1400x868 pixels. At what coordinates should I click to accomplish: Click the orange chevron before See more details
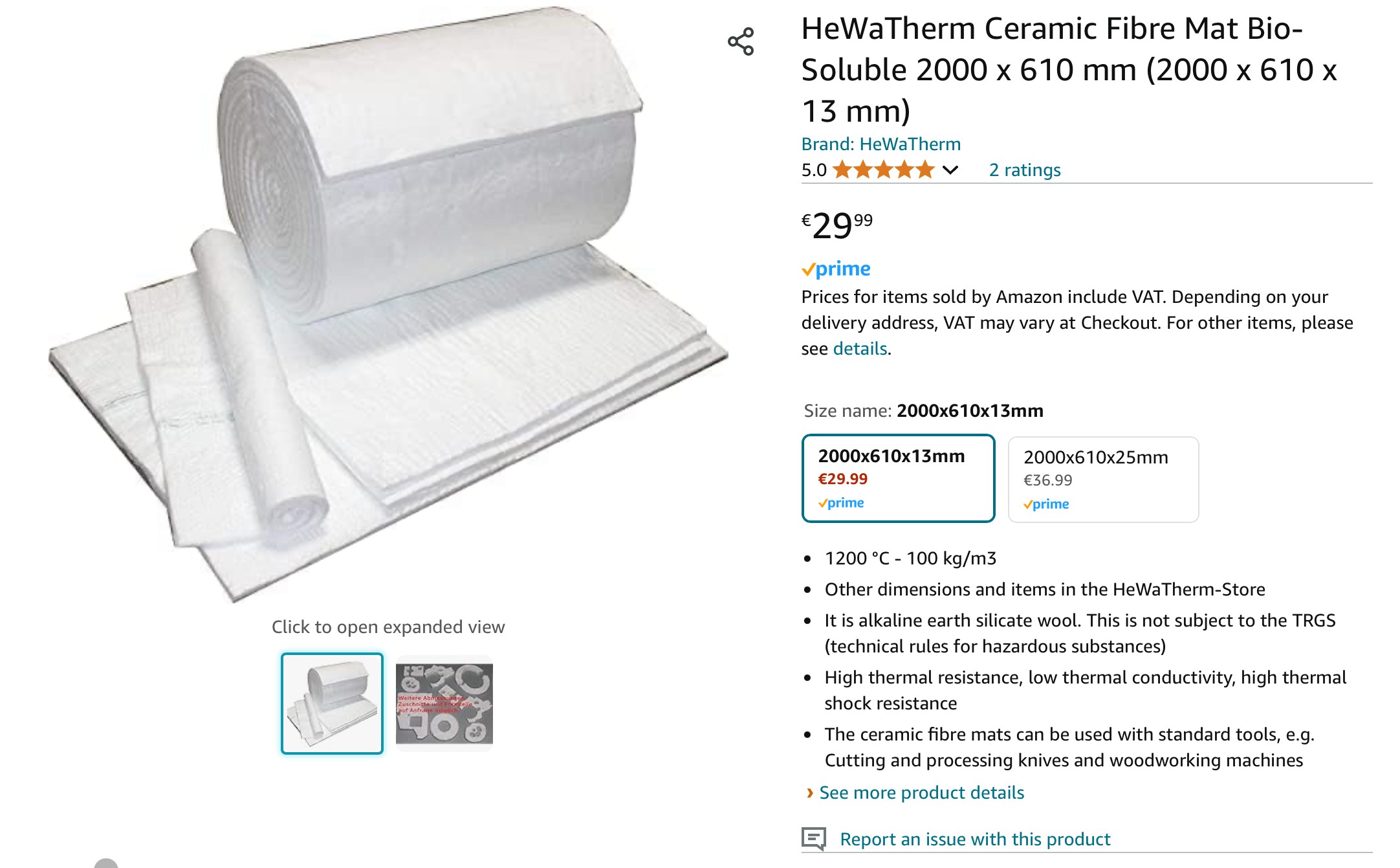(x=809, y=792)
